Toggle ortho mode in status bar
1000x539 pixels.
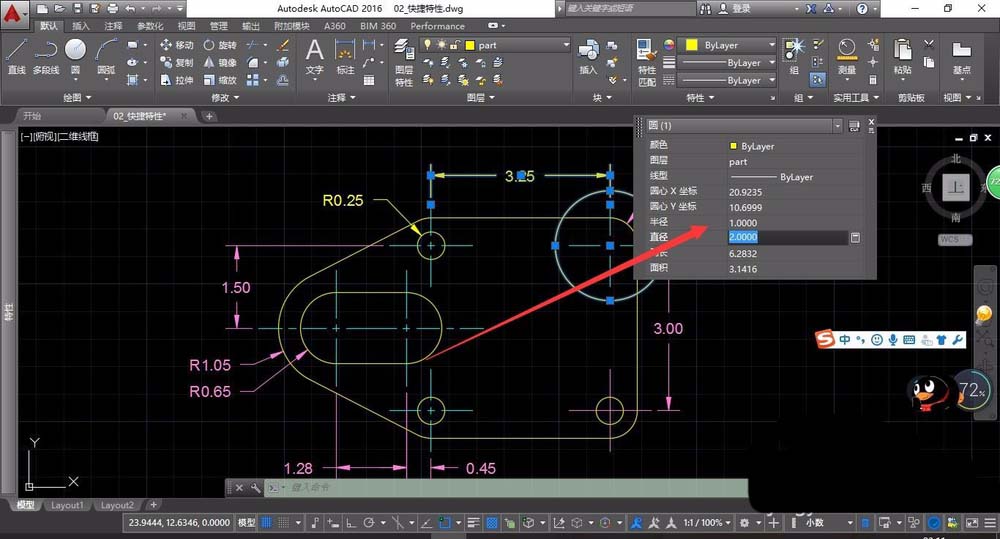pos(351,522)
